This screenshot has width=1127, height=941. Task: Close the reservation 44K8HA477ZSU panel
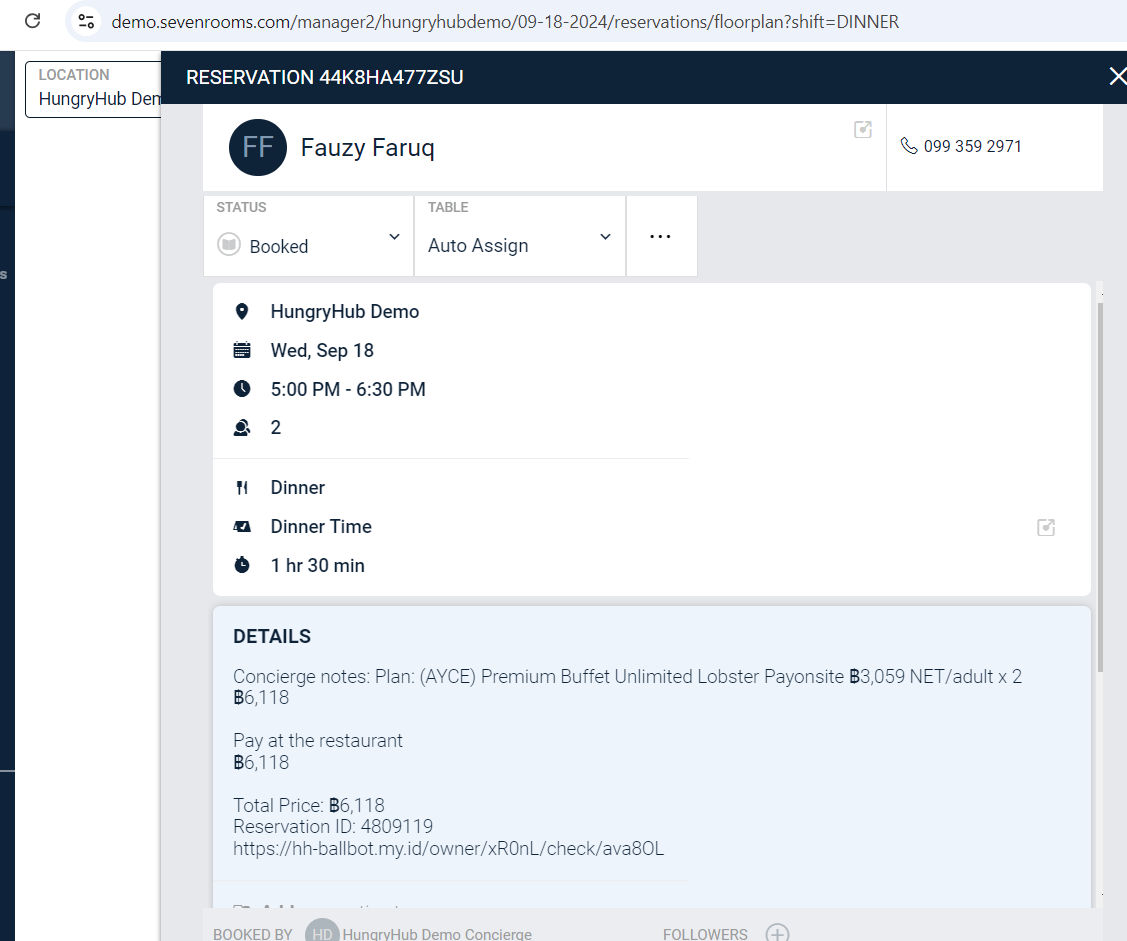point(1117,77)
